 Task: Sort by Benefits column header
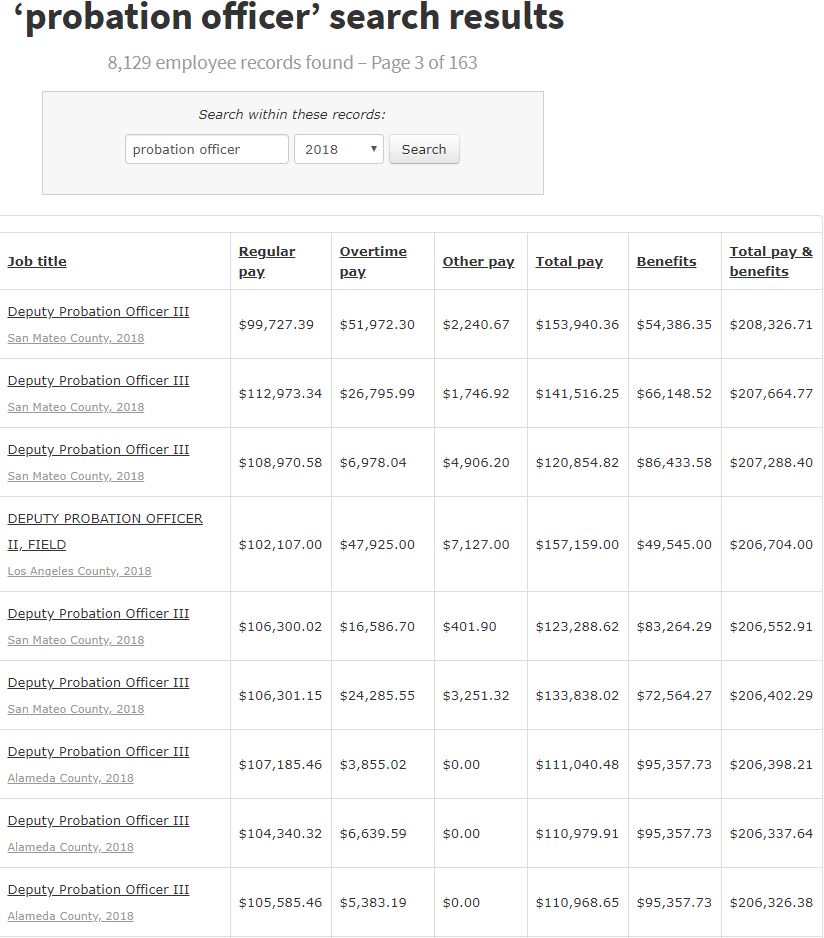pos(666,261)
